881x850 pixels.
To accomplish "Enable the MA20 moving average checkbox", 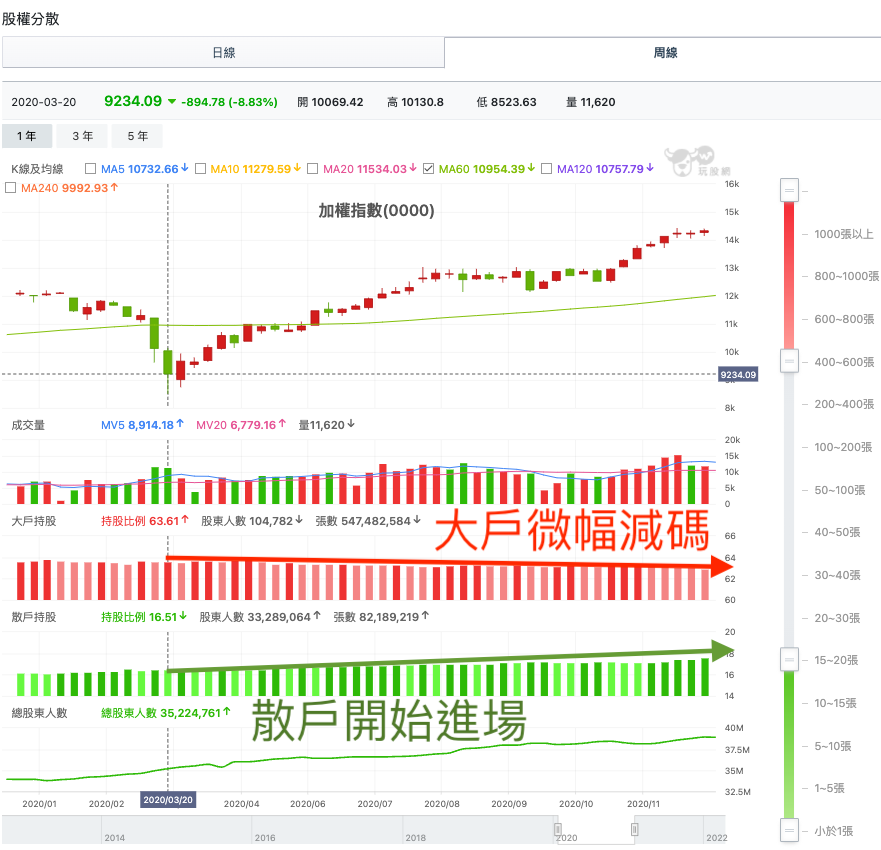I will tap(313, 169).
